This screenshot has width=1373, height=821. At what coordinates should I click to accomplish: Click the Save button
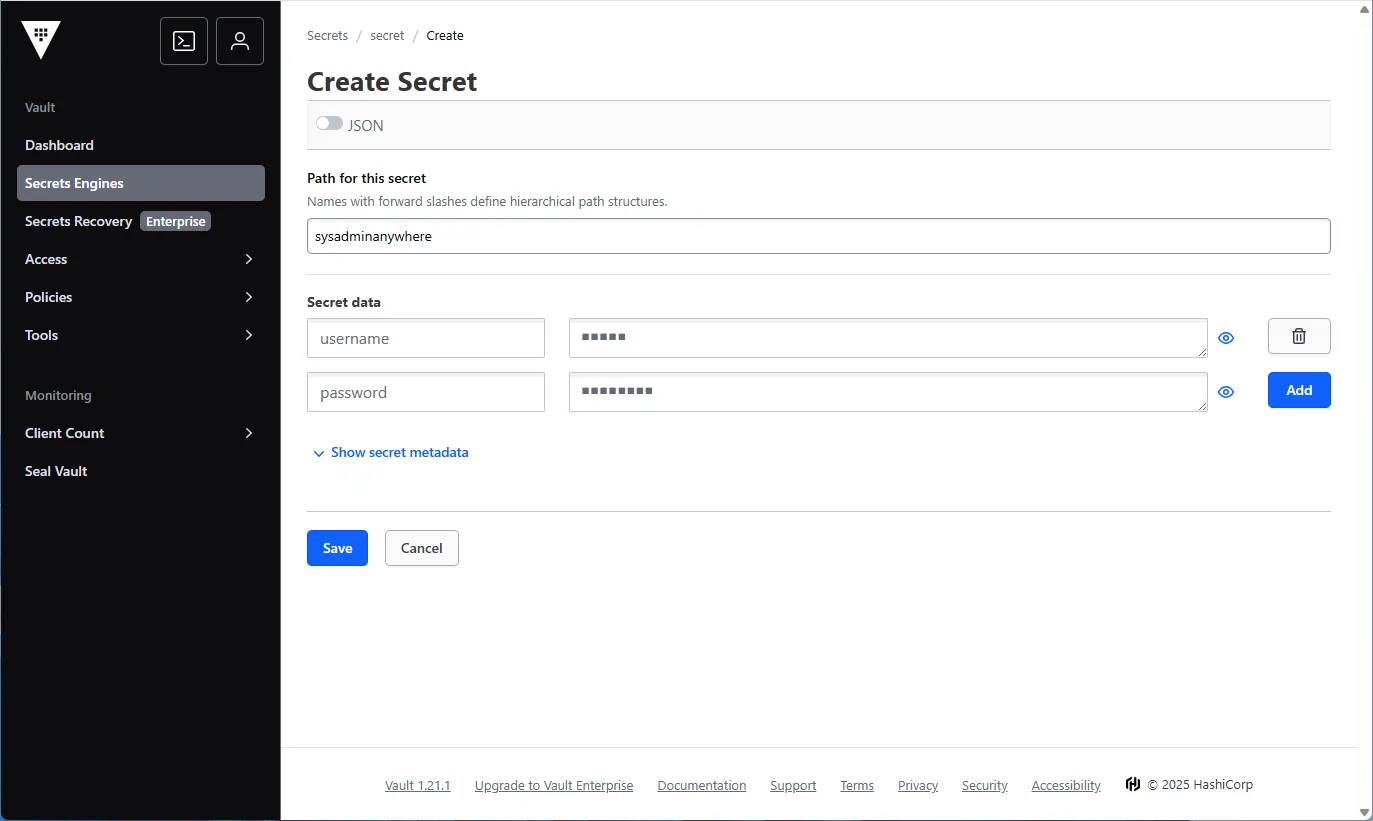point(337,548)
